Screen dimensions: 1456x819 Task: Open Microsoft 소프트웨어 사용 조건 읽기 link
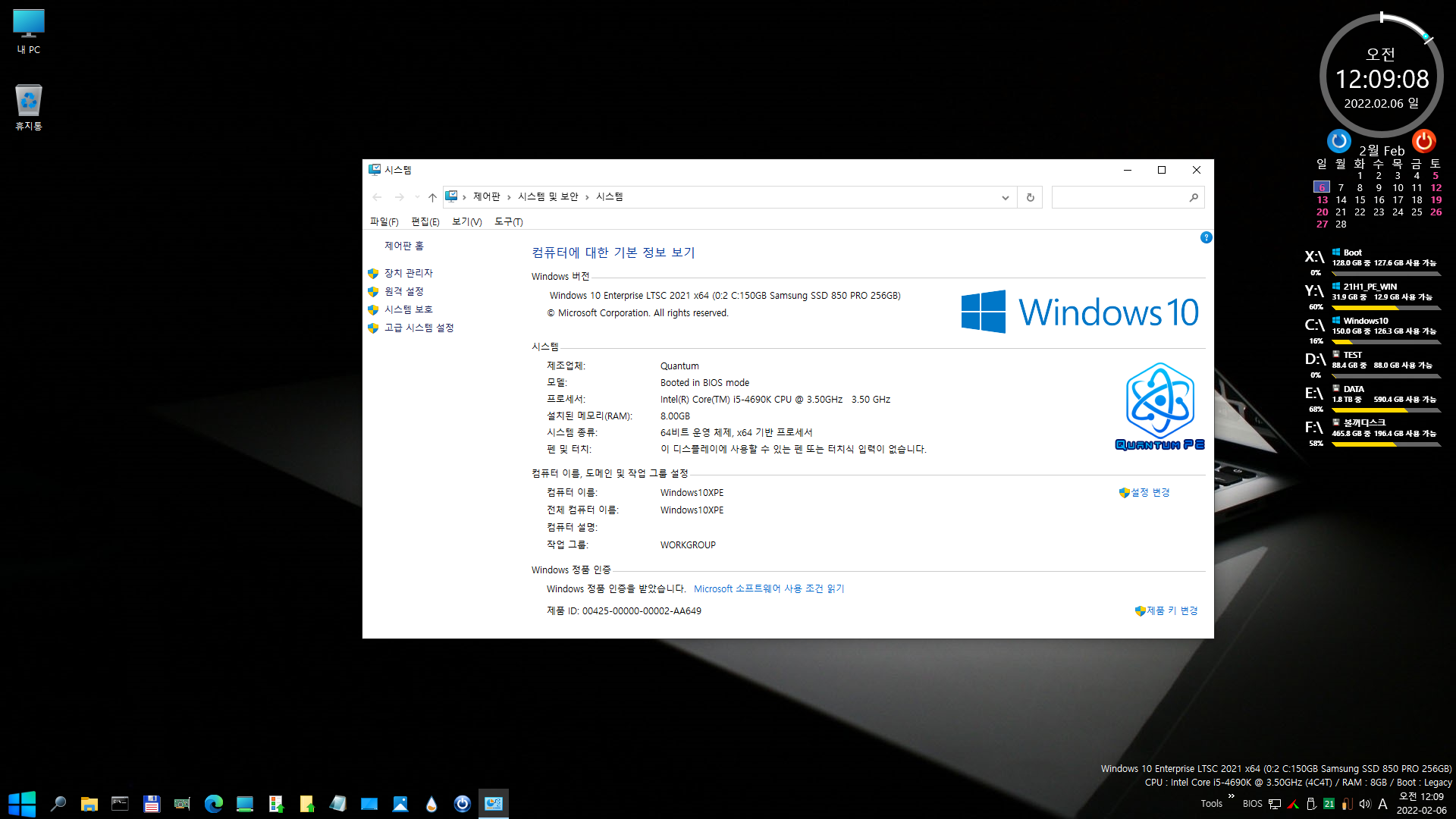click(x=769, y=589)
